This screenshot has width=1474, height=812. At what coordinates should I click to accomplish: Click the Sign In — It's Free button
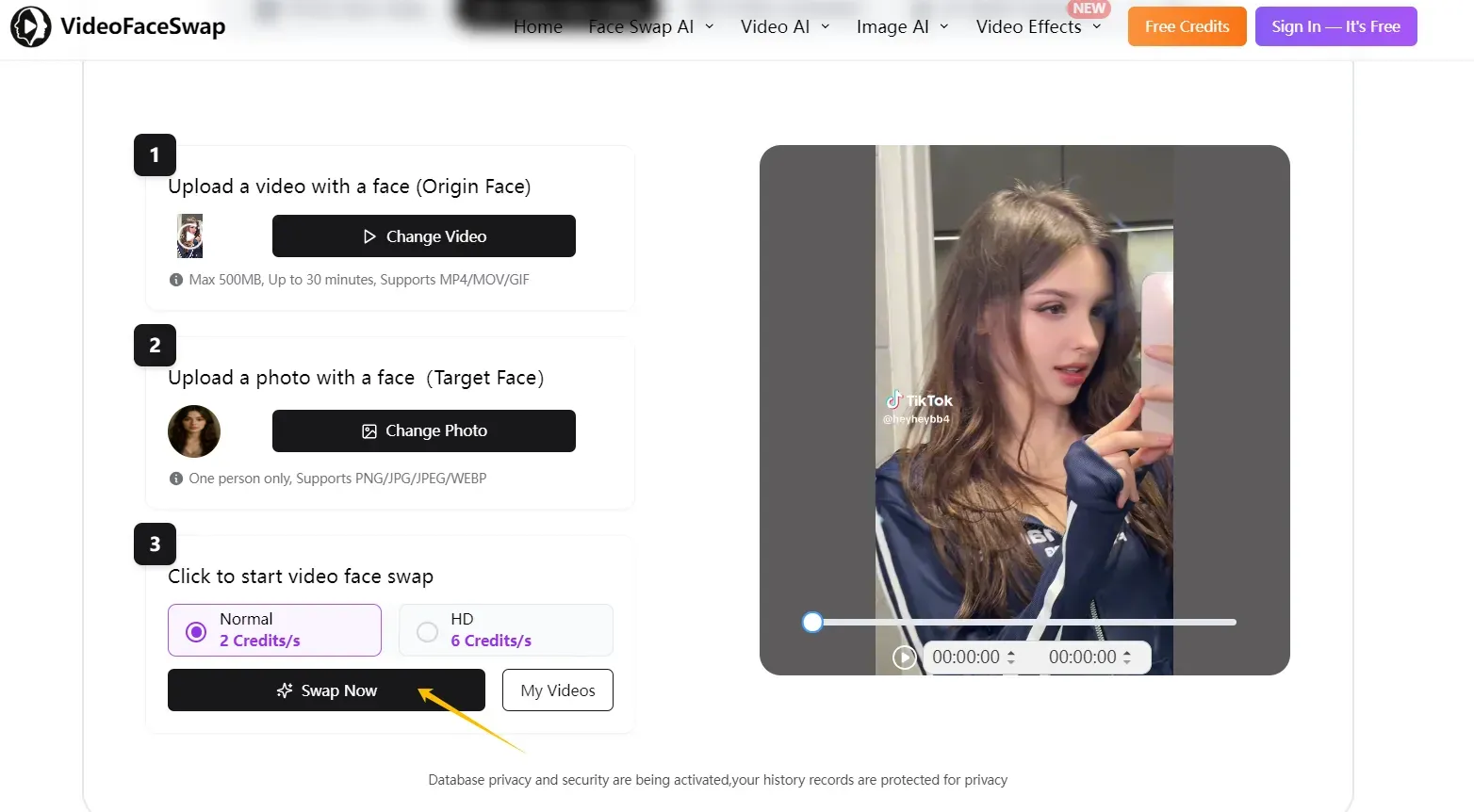click(1335, 26)
